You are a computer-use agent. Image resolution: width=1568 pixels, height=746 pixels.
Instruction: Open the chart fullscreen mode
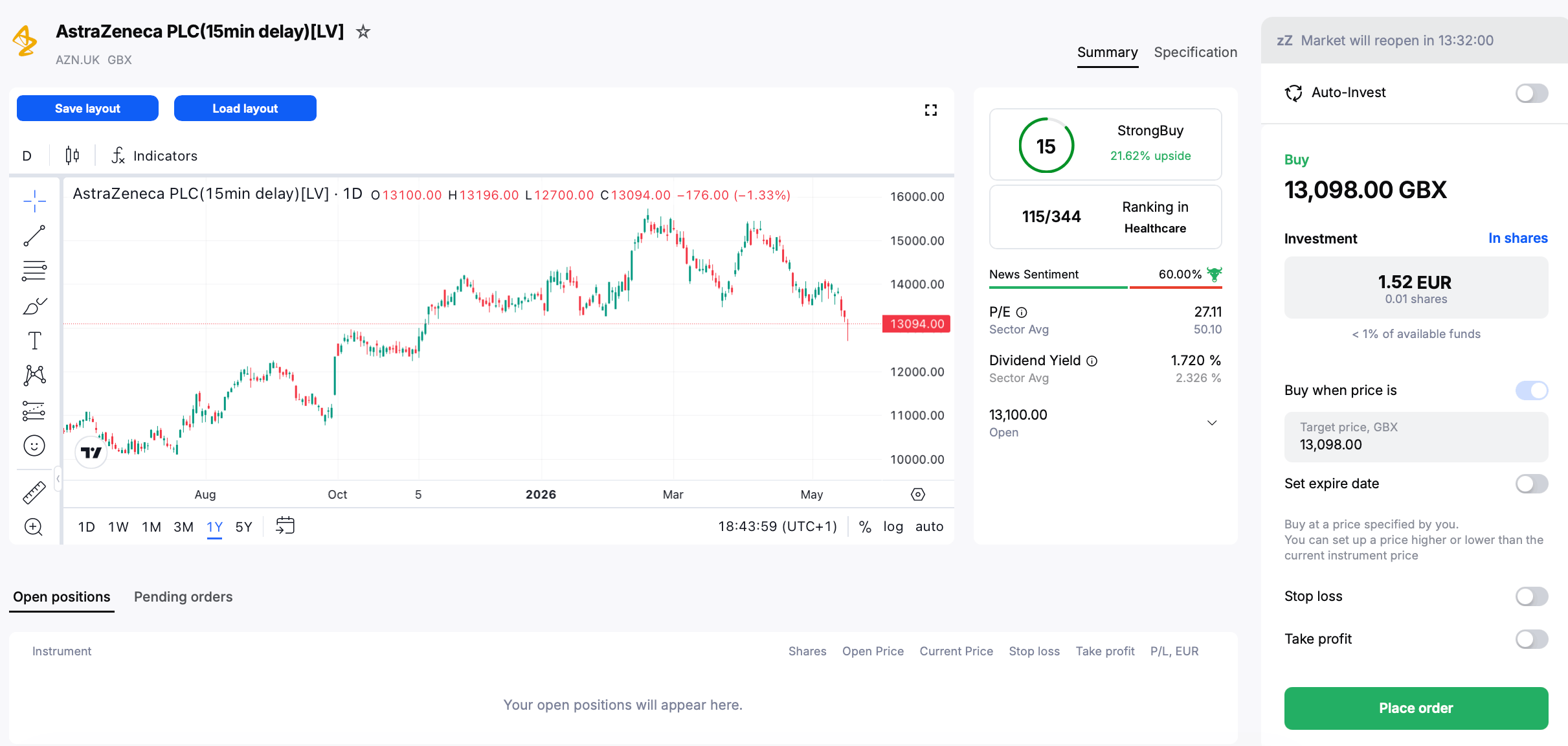[930, 110]
